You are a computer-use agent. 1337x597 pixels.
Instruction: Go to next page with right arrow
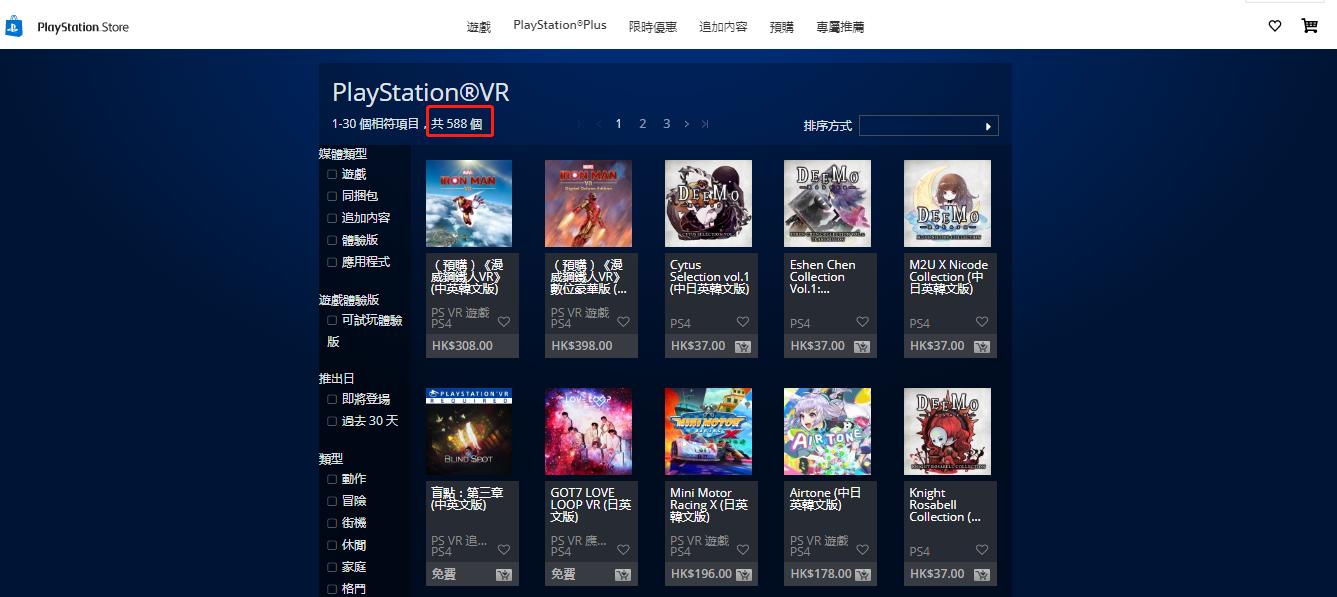(685, 123)
